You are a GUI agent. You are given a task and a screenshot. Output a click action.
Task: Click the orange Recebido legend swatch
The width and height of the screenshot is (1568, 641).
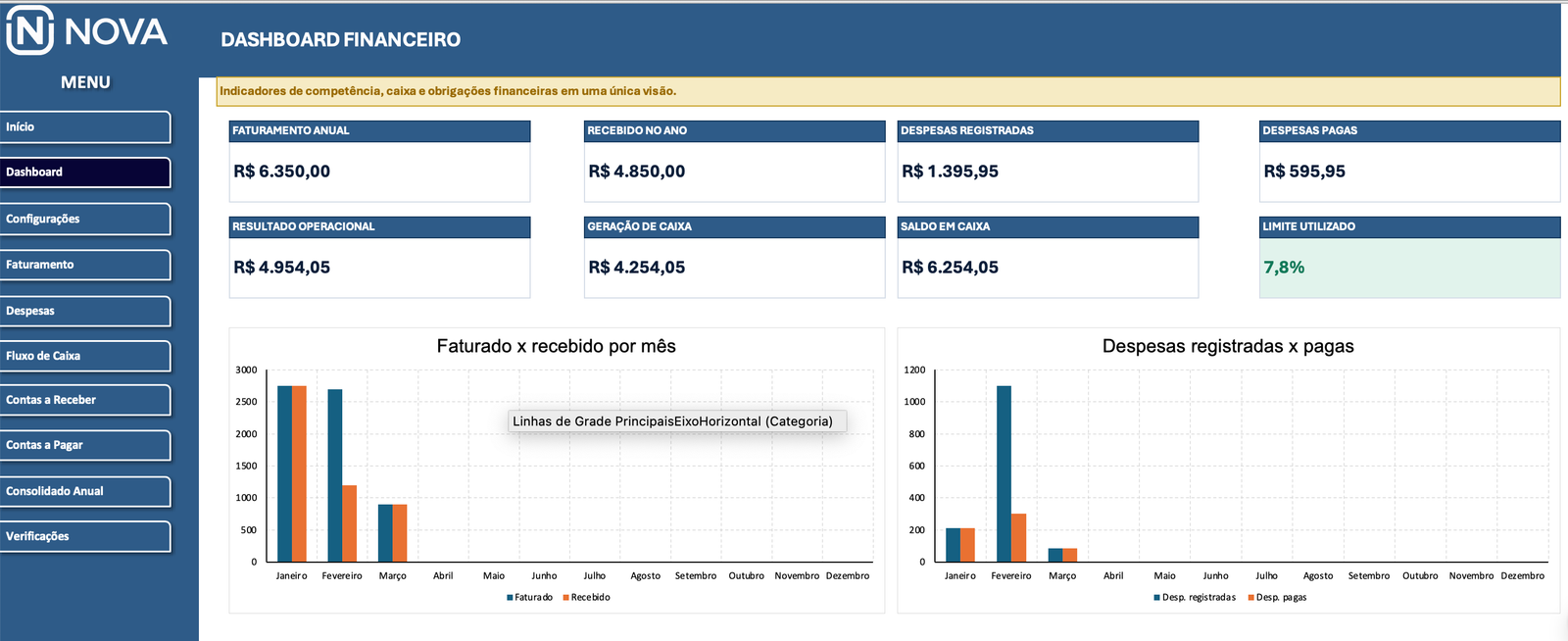coord(565,598)
